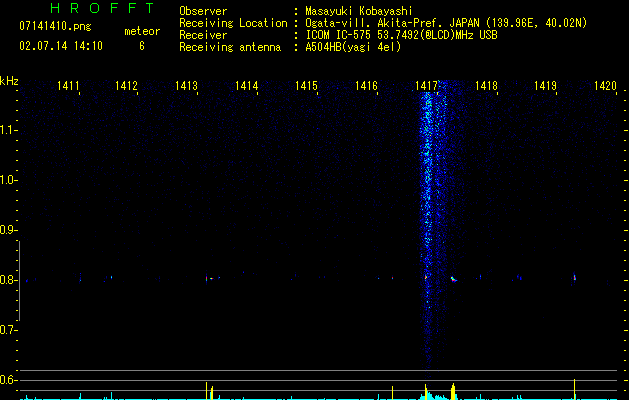Click the gray vertical range bar by the kHz axis
Screen dimensions: 629x400
point(19,280)
